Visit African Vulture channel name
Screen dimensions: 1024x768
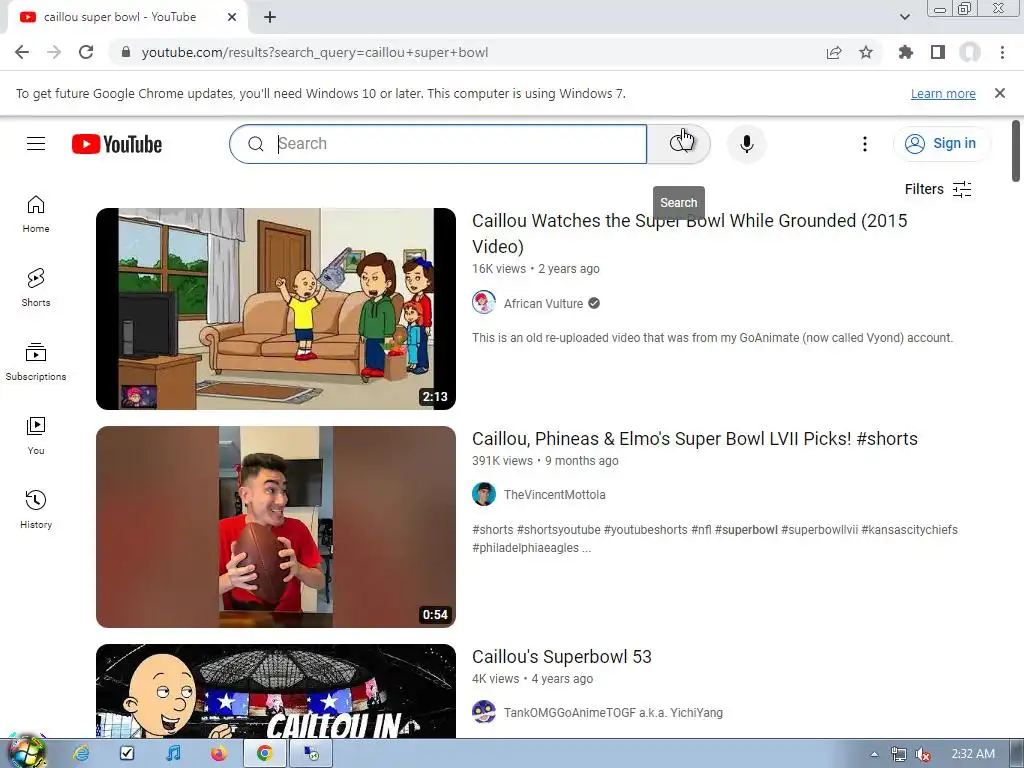[543, 304]
